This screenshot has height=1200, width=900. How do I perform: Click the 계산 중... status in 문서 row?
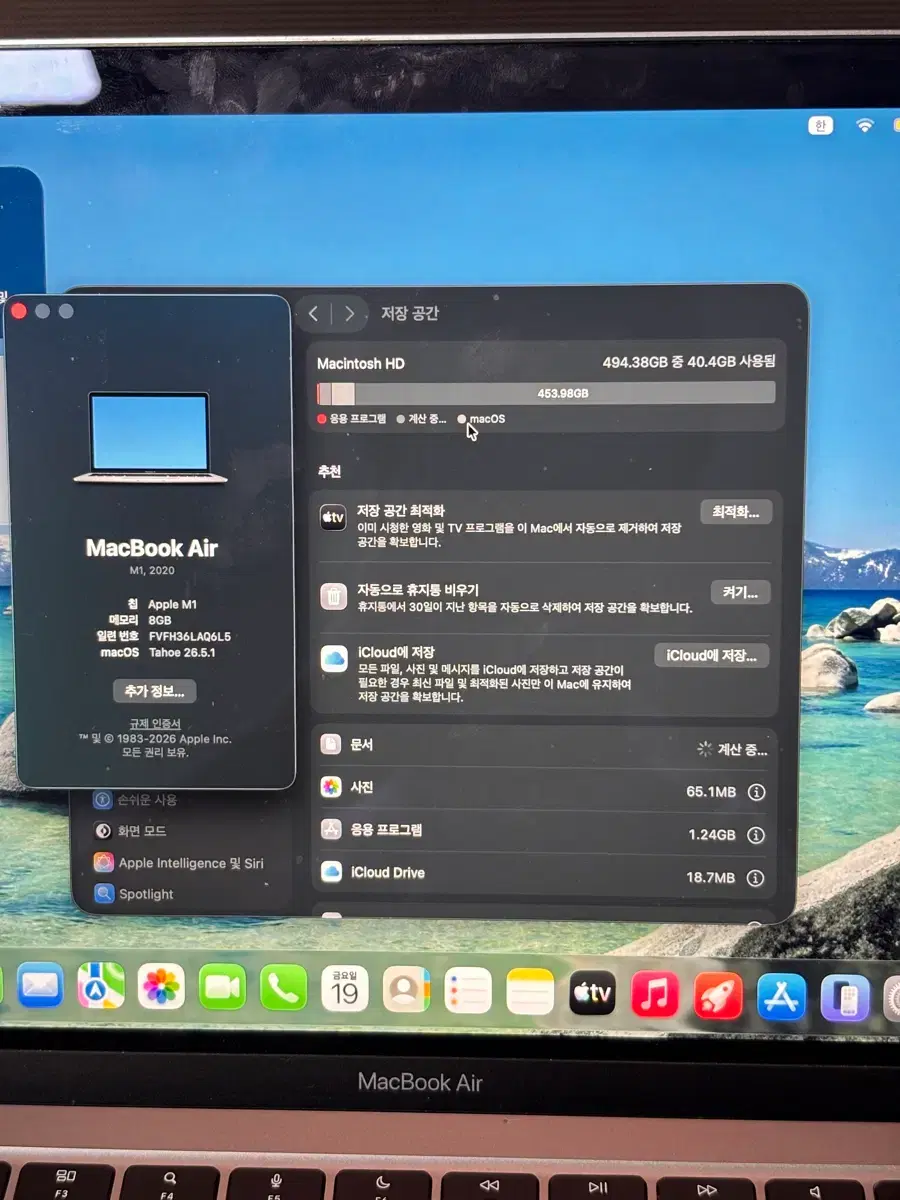point(732,749)
